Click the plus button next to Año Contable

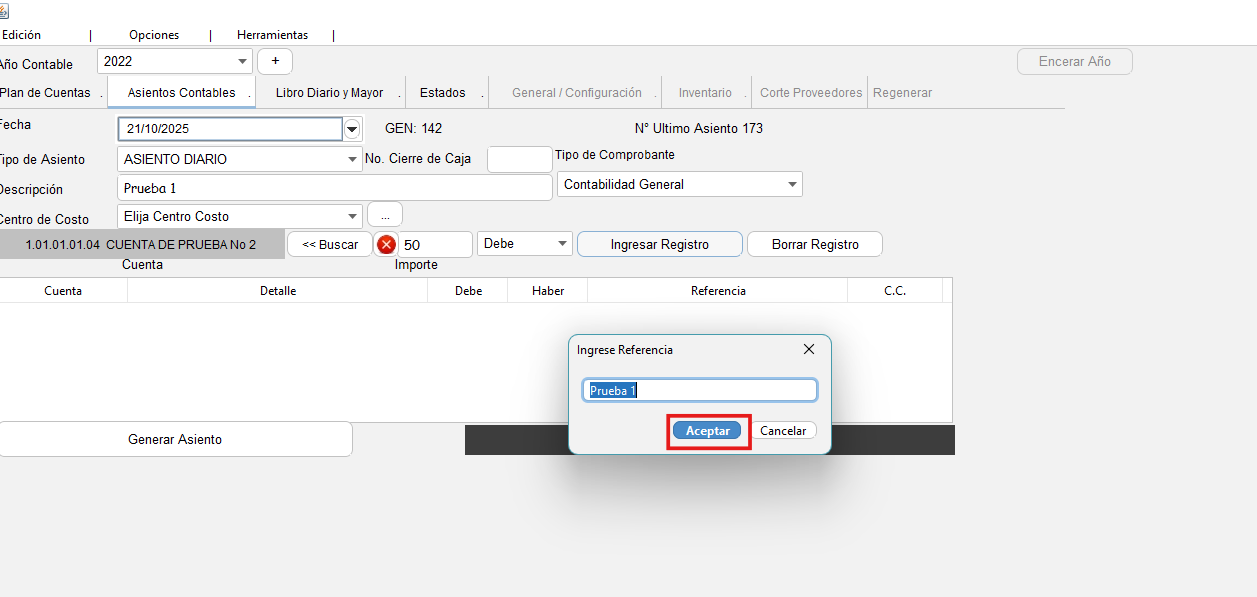tap(275, 61)
